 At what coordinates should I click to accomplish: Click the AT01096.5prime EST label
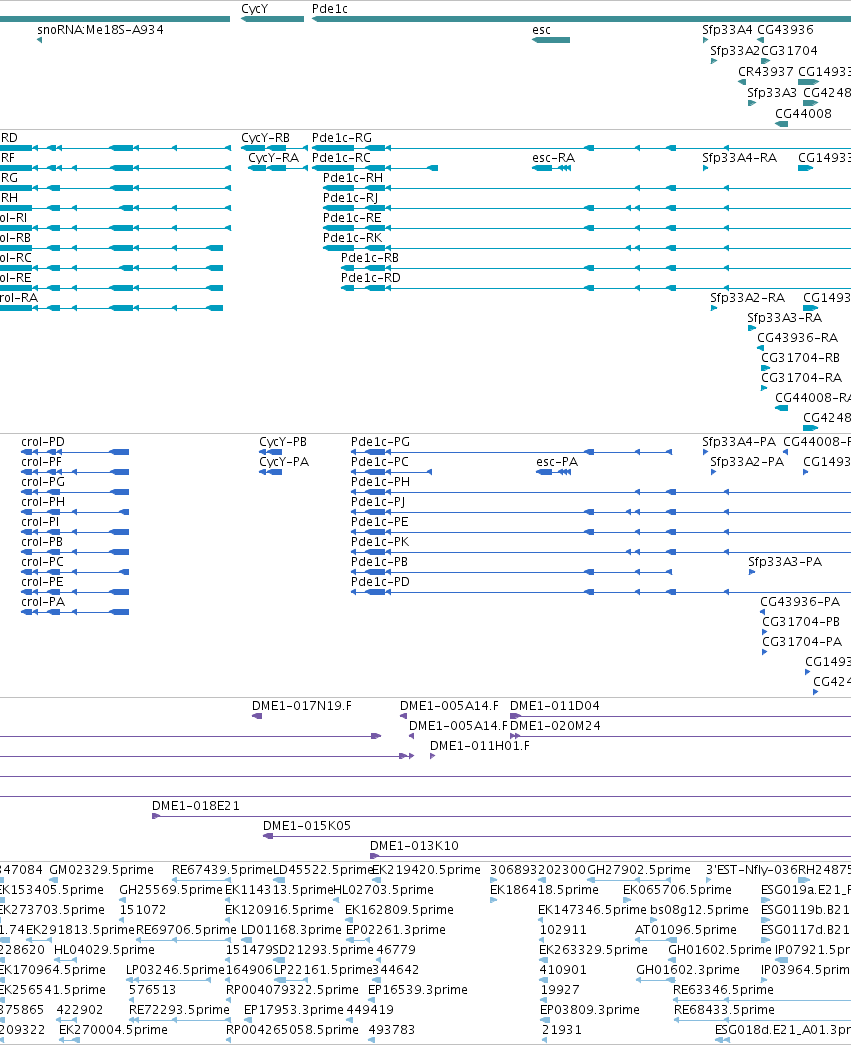[686, 929]
